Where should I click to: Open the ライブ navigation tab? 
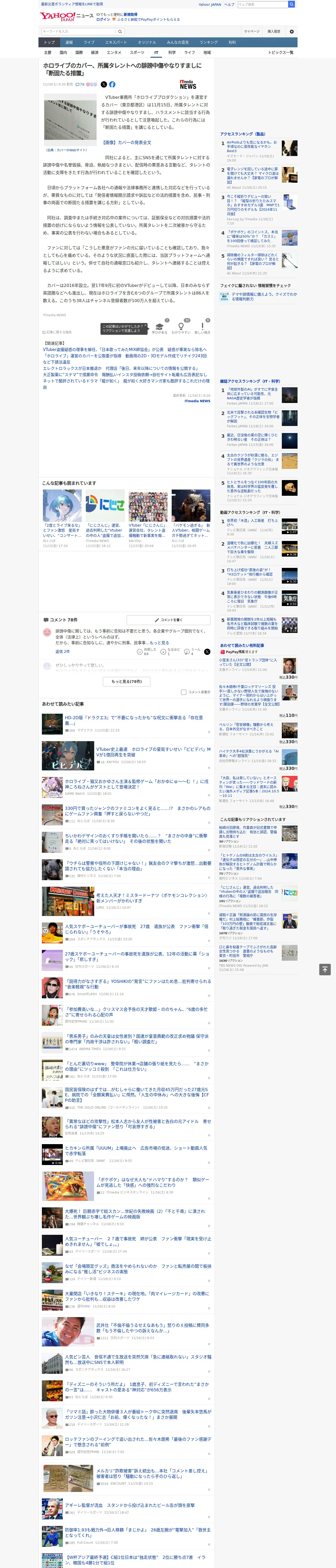pyautogui.click(x=89, y=42)
